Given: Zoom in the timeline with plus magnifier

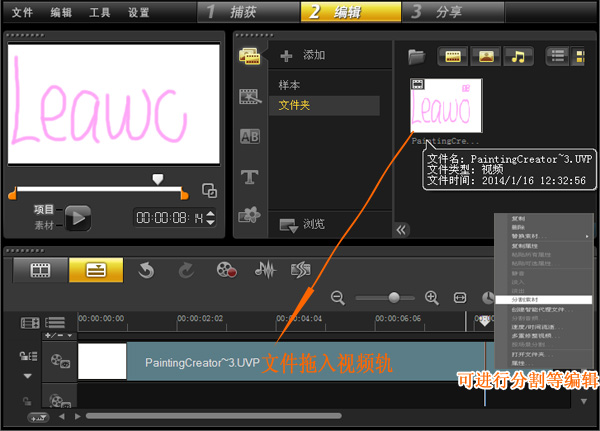Looking at the screenshot, I should (x=432, y=297).
